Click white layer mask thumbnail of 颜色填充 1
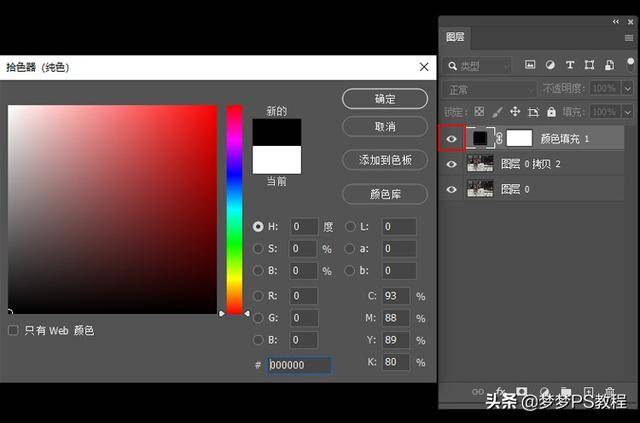Screen dimensions: 640x423 [519, 138]
